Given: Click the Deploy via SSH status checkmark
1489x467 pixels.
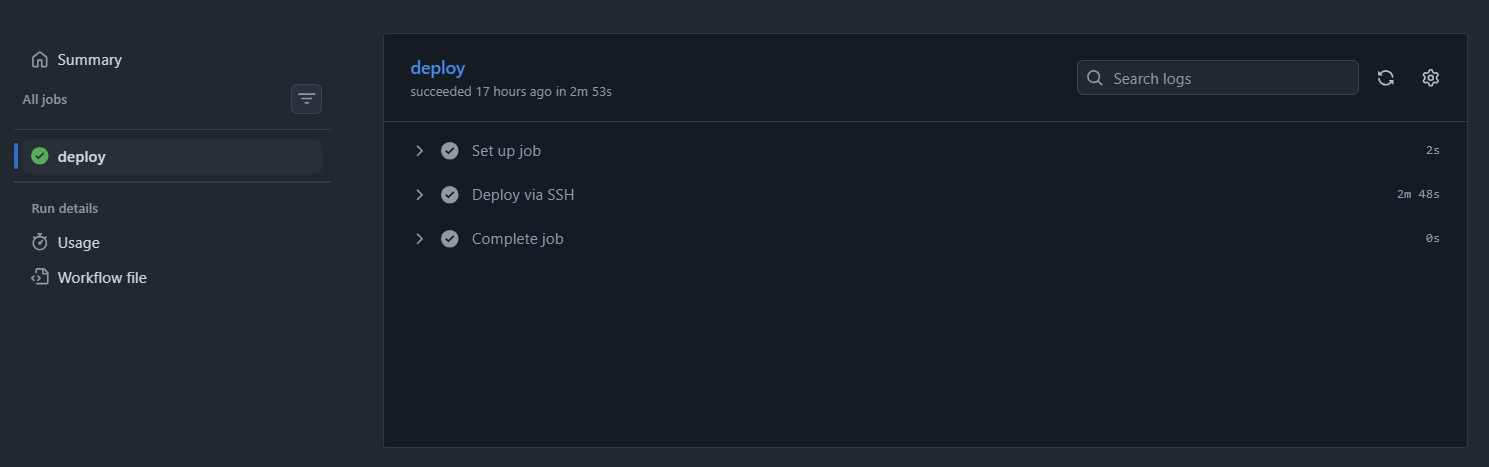Looking at the screenshot, I should (450, 195).
